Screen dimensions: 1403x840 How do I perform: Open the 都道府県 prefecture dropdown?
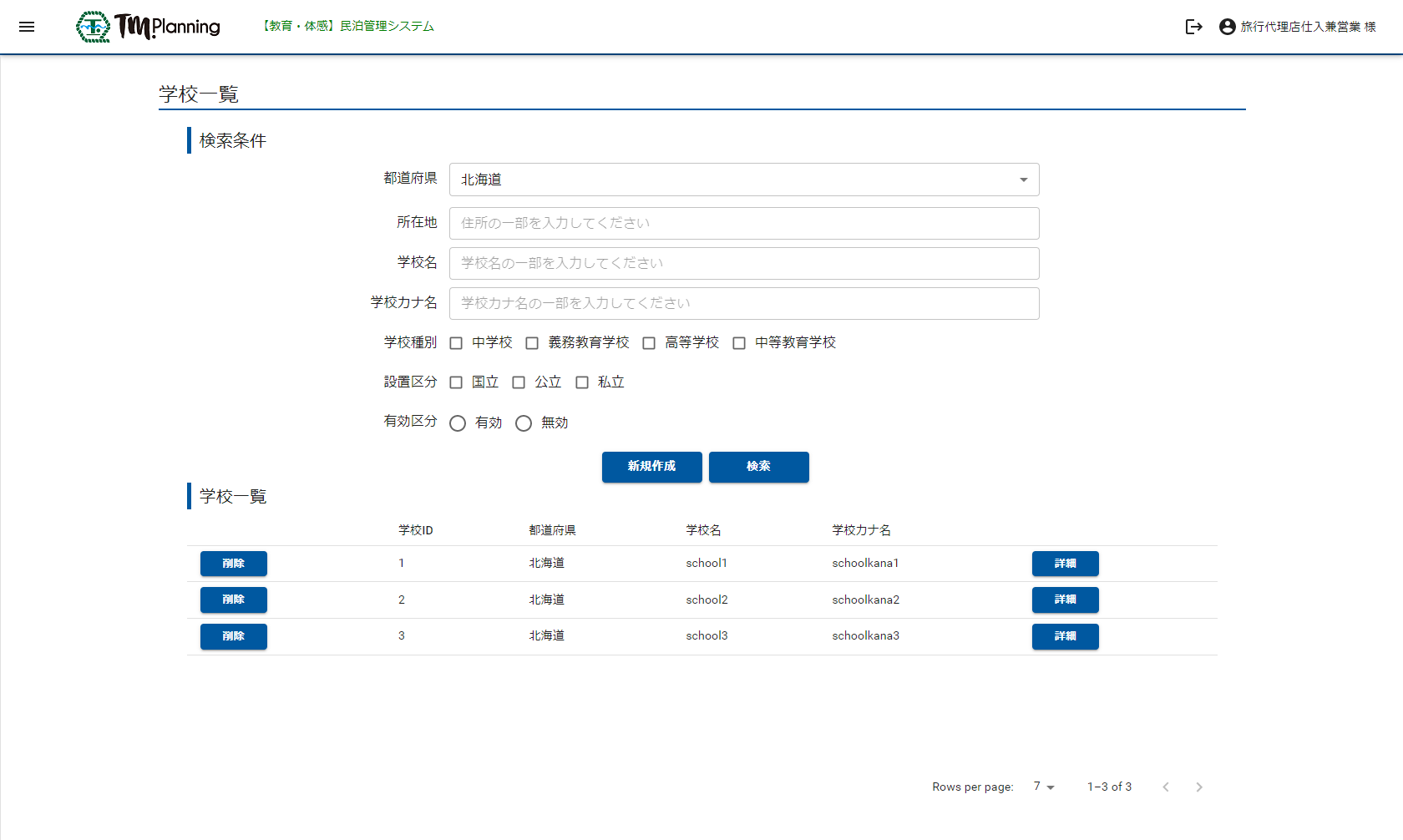coord(743,180)
